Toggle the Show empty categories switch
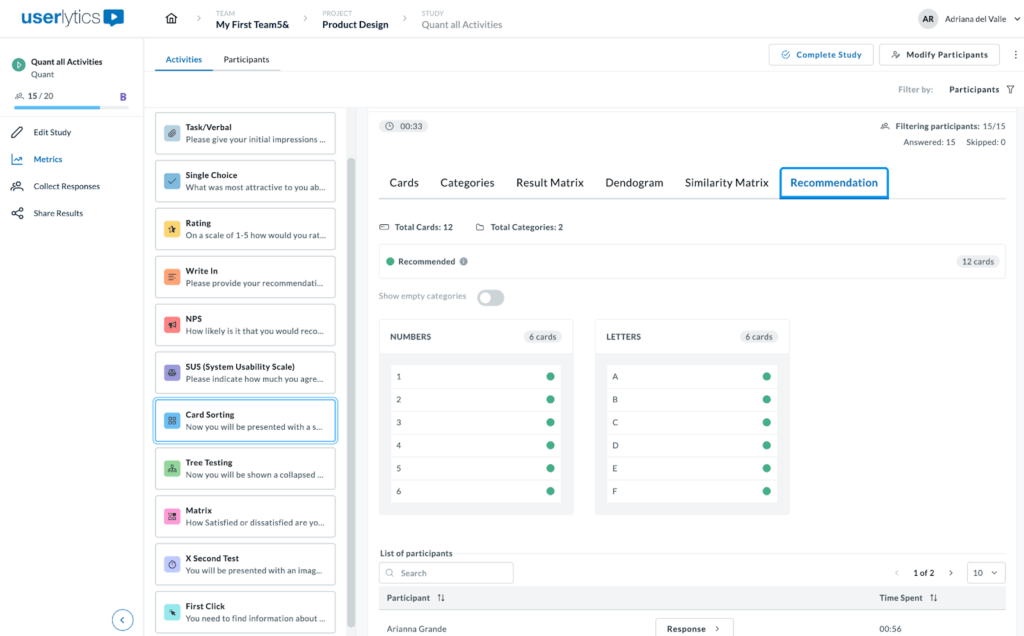The width and height of the screenshot is (1024, 636). pos(490,297)
